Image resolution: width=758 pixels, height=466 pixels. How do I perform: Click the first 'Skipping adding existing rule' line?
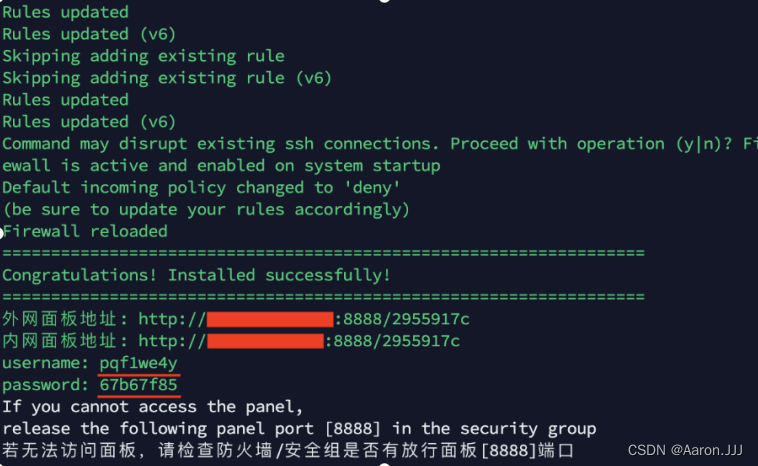click(x=143, y=56)
